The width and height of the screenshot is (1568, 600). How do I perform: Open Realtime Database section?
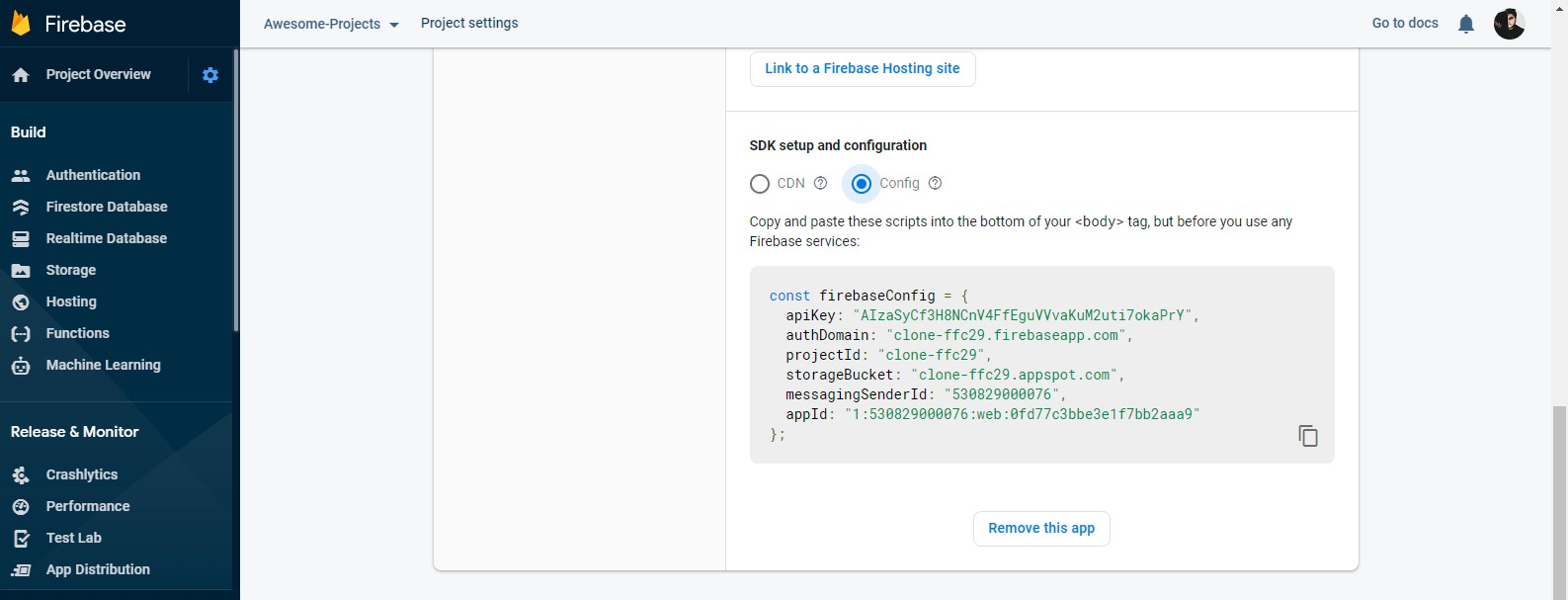[x=106, y=238]
